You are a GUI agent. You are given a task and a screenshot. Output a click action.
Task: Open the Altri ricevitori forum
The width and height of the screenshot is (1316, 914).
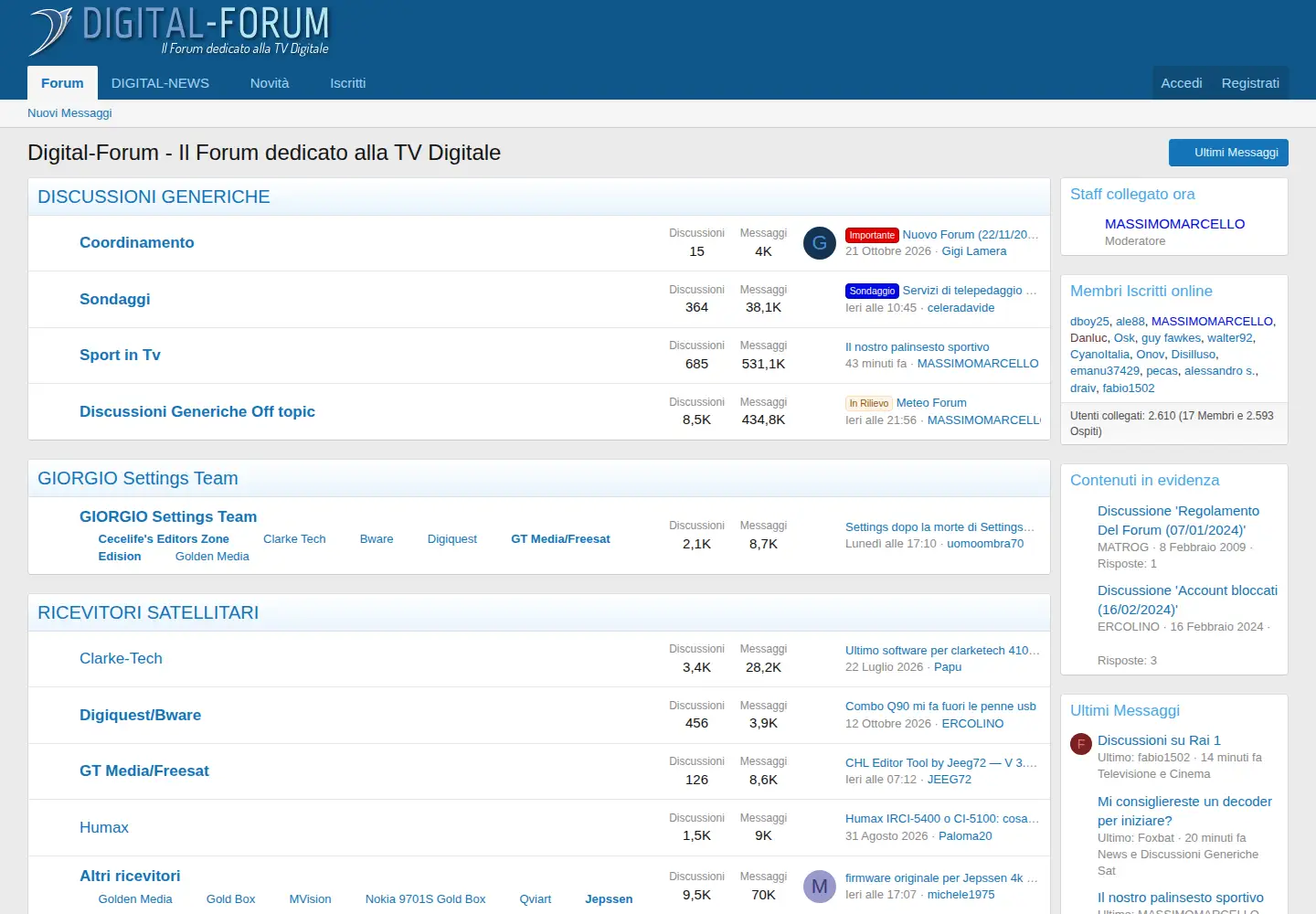point(130,876)
